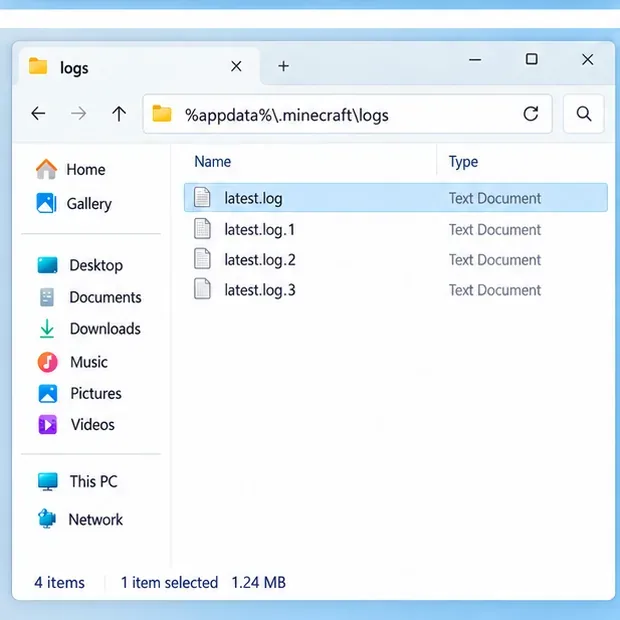This screenshot has height=620, width=620.
Task: Open Network in the sidebar
Action: point(80,519)
